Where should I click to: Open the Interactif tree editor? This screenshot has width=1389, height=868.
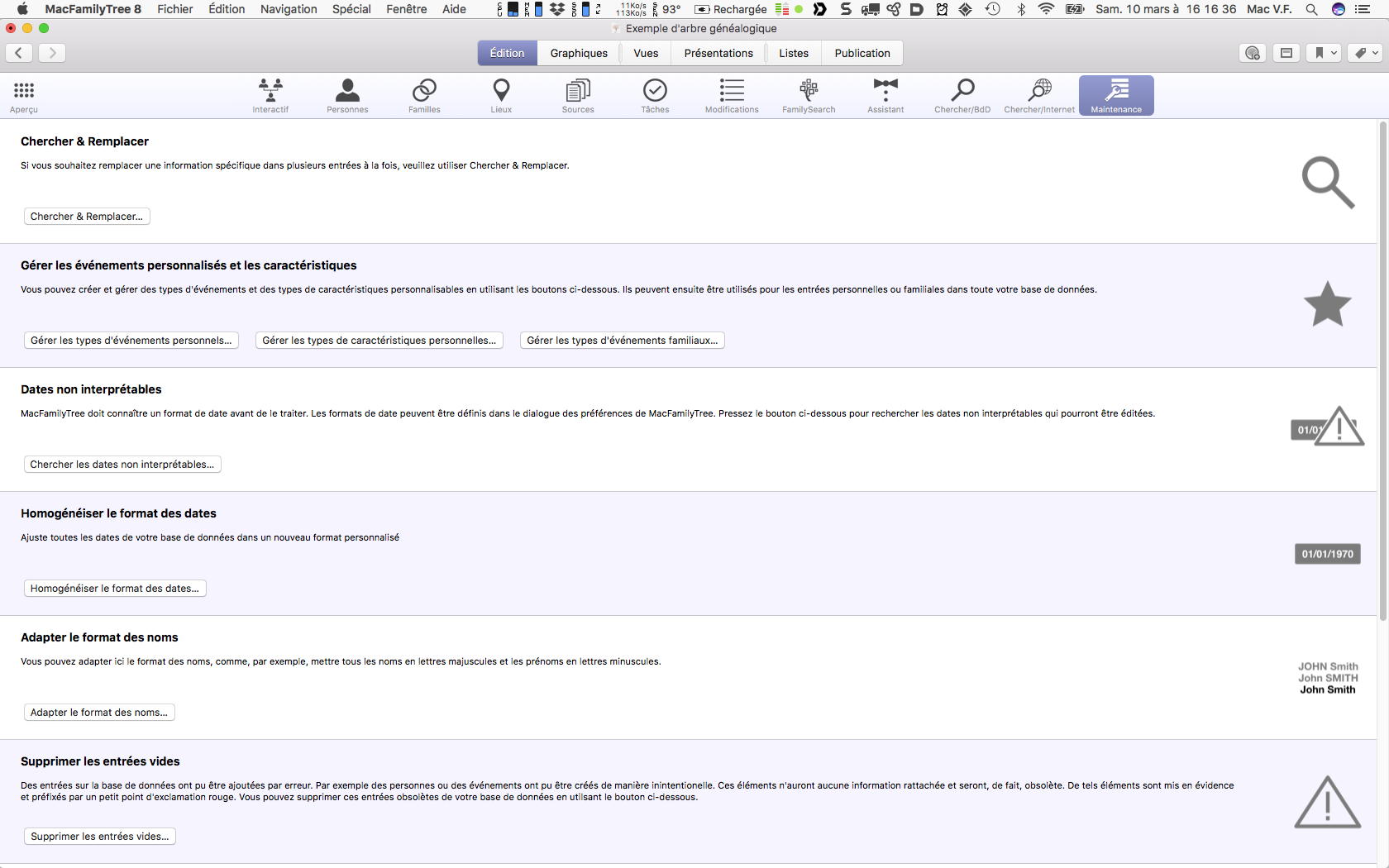[x=270, y=96]
